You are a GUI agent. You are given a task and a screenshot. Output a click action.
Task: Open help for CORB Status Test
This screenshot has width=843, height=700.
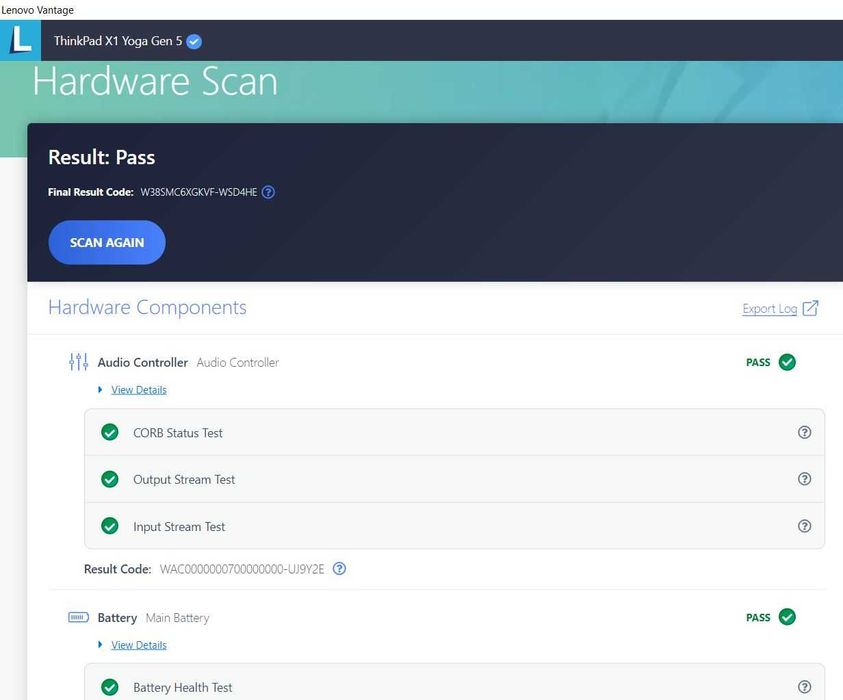(x=804, y=433)
